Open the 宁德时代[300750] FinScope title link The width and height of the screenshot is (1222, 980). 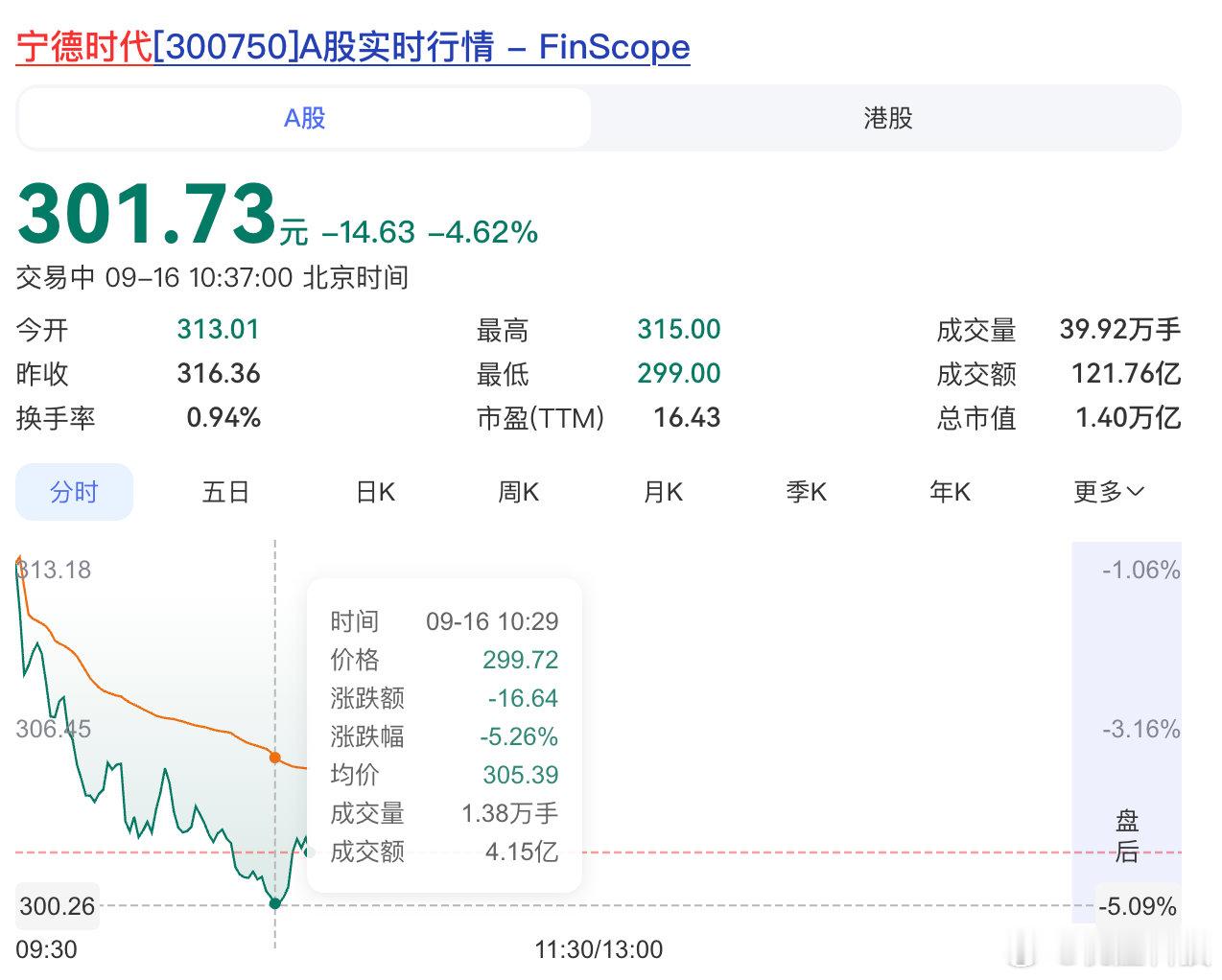pyautogui.click(x=353, y=46)
